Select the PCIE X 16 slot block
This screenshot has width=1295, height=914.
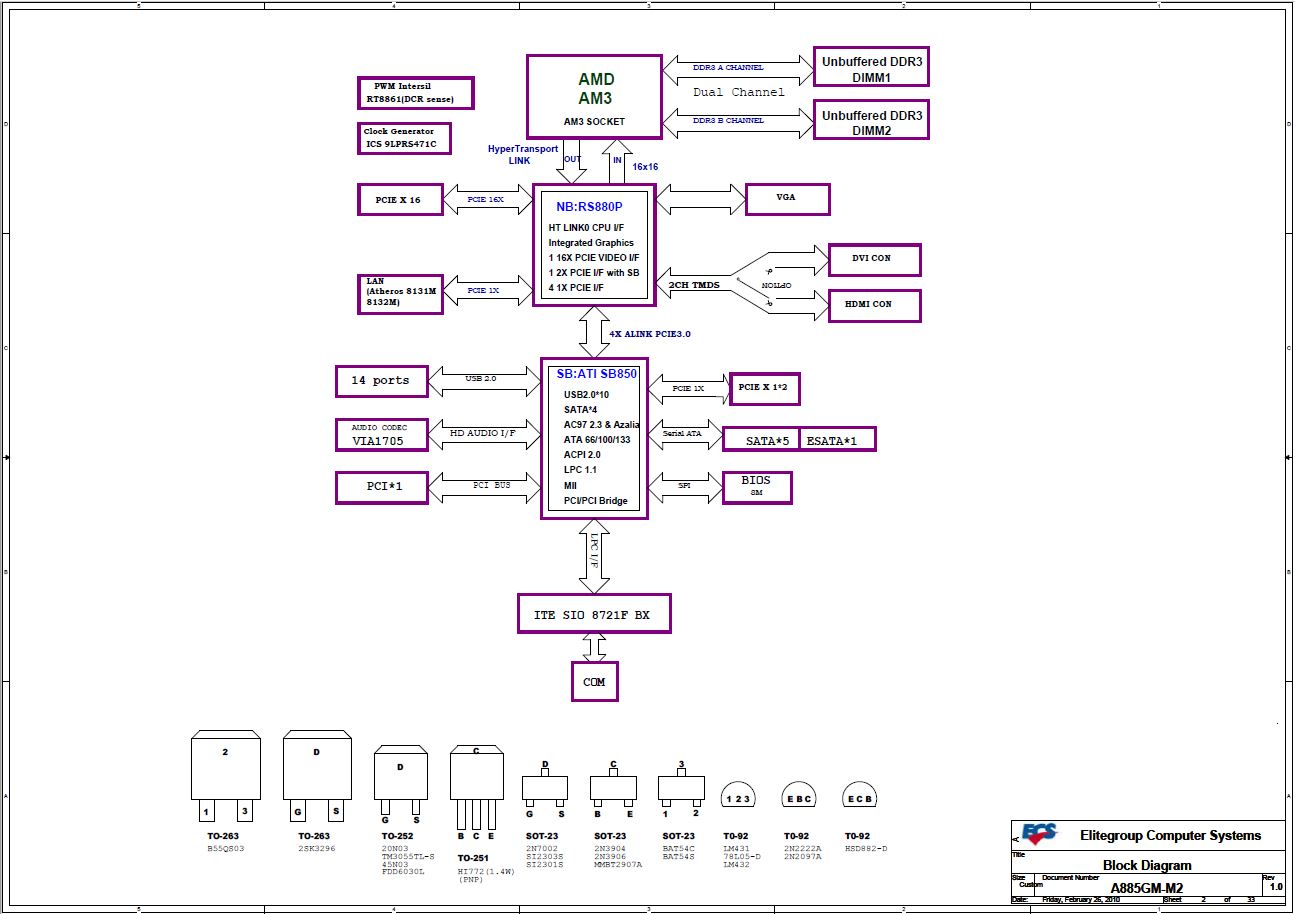(400, 199)
